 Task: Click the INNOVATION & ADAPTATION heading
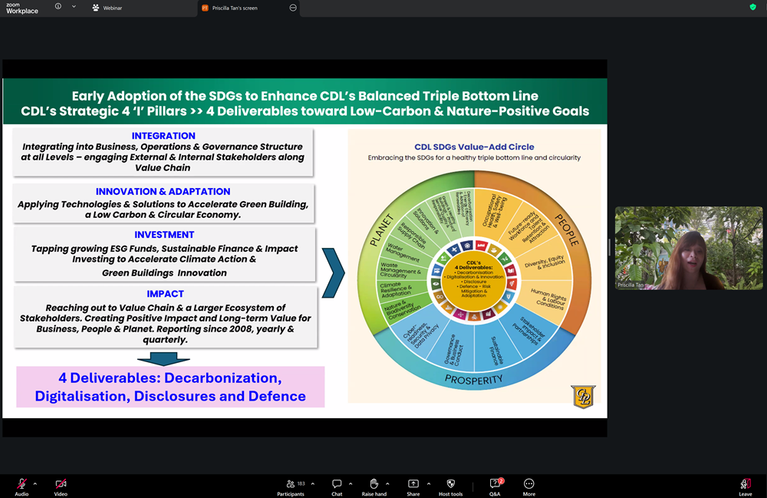point(163,192)
